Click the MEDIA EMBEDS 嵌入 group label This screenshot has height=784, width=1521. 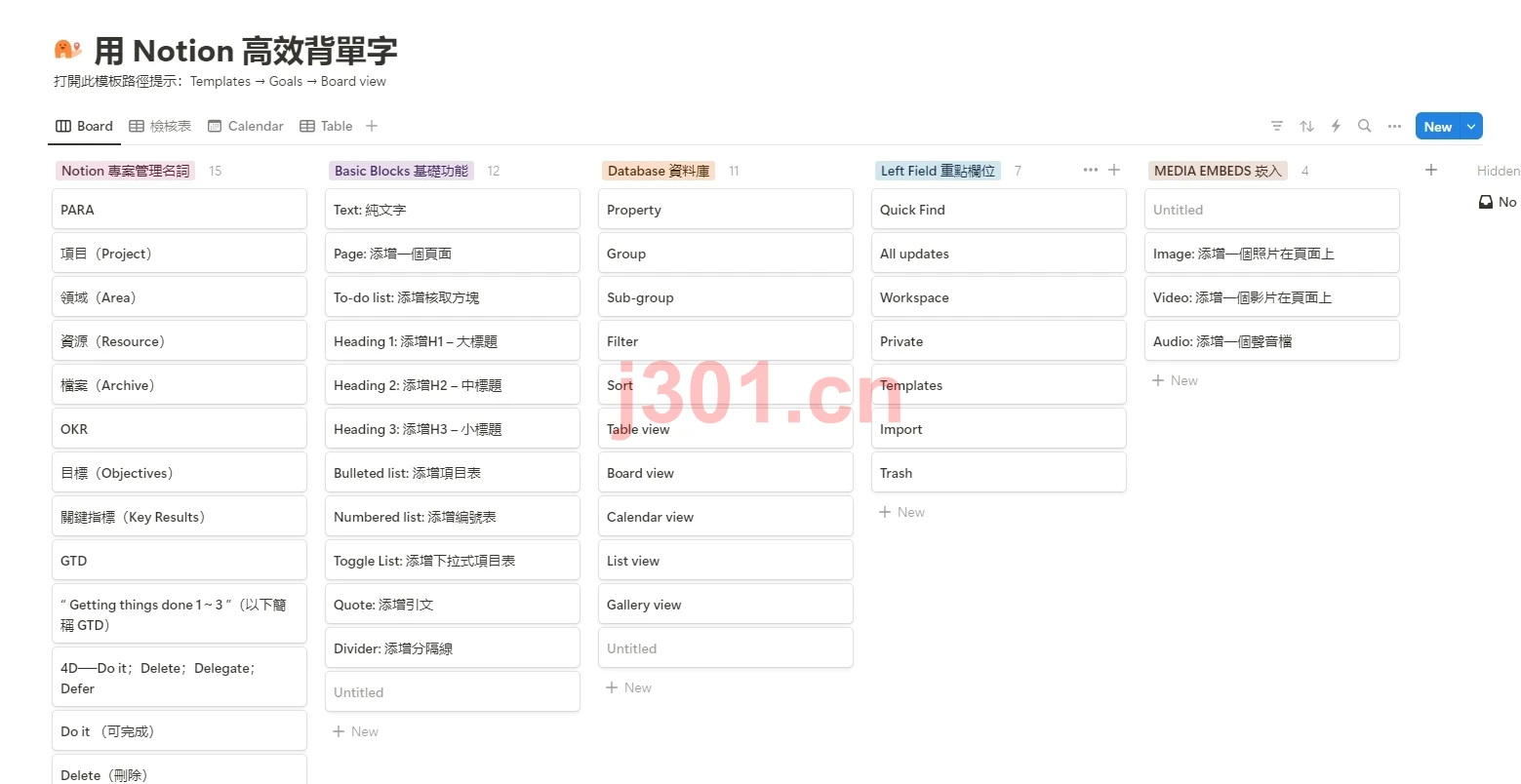coord(1218,171)
